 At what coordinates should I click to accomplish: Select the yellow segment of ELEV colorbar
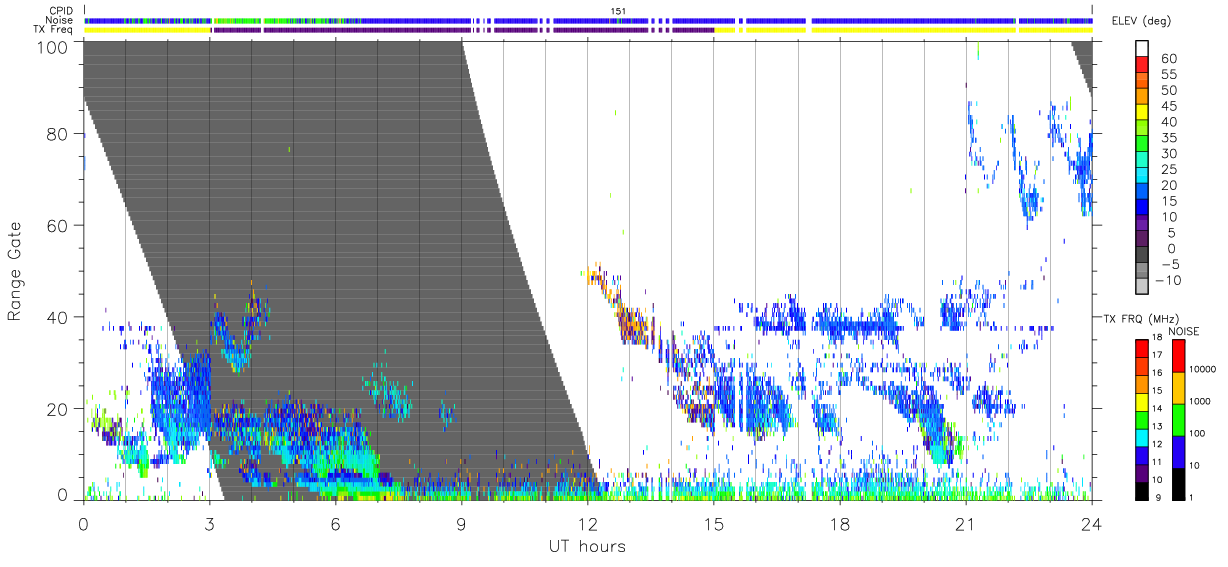click(x=1142, y=112)
